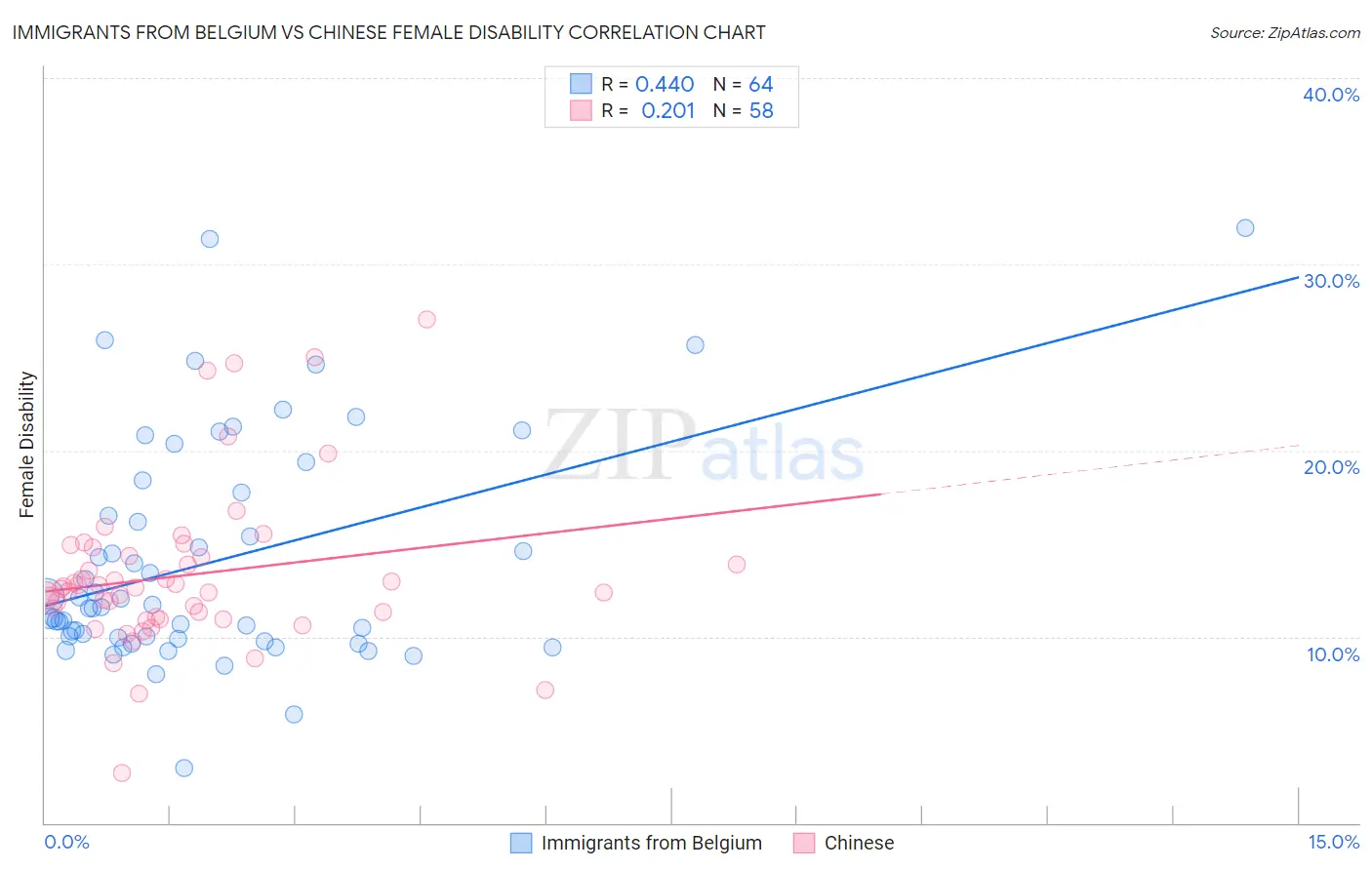Click the blue Immigrants from Belgium legend swatch

(x=521, y=843)
